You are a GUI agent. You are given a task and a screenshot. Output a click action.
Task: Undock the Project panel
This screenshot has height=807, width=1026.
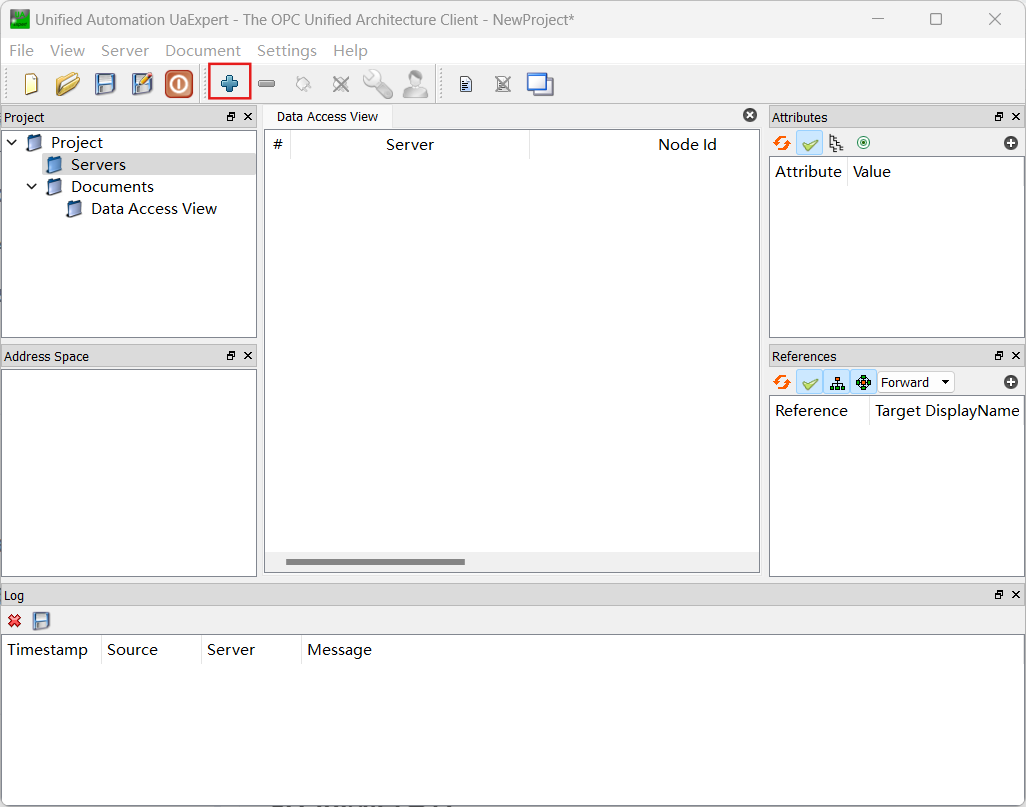click(x=231, y=117)
